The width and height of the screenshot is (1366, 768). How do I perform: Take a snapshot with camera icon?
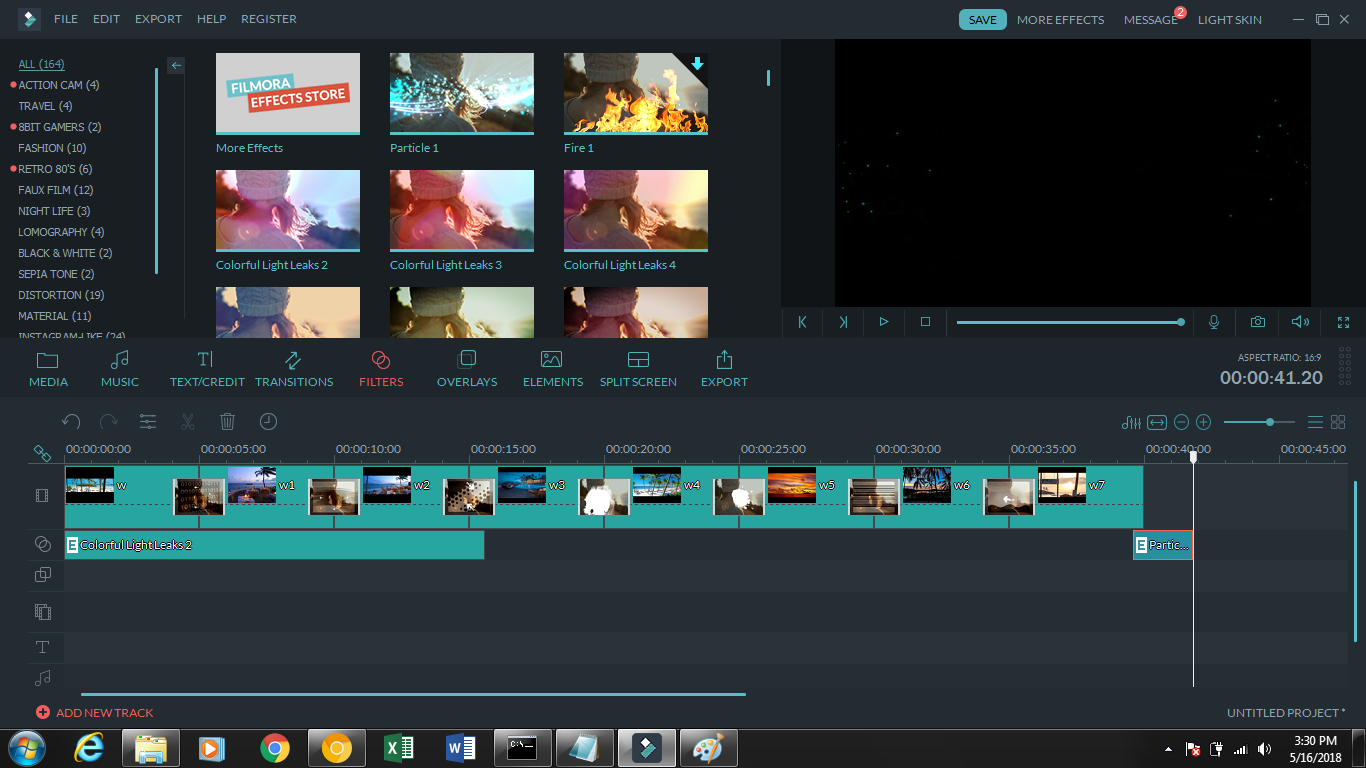click(x=1258, y=322)
